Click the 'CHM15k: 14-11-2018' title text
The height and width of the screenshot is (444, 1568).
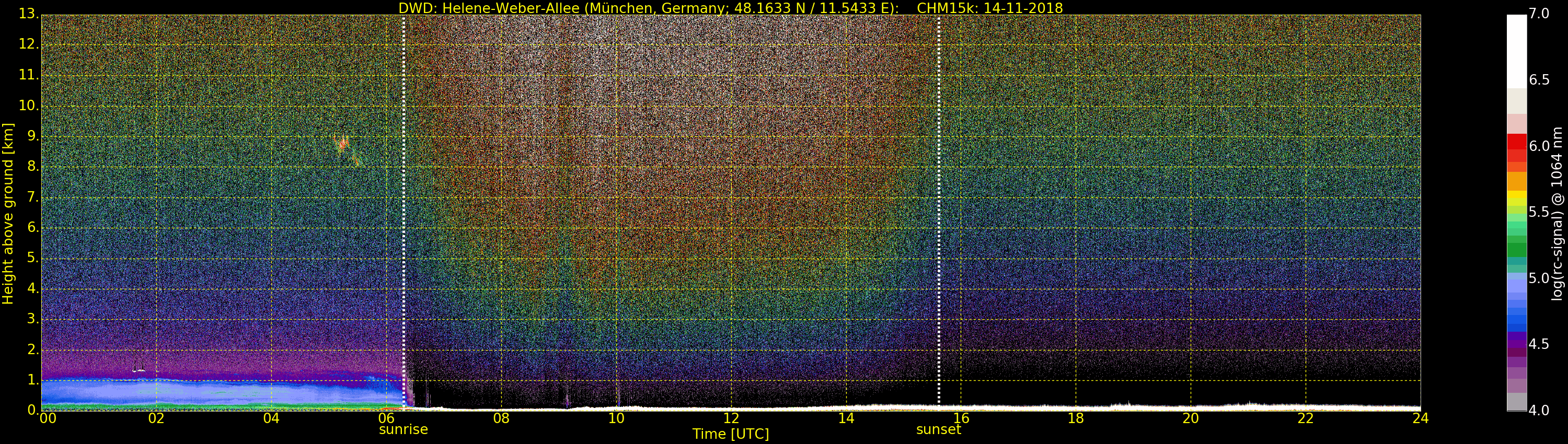989,8
